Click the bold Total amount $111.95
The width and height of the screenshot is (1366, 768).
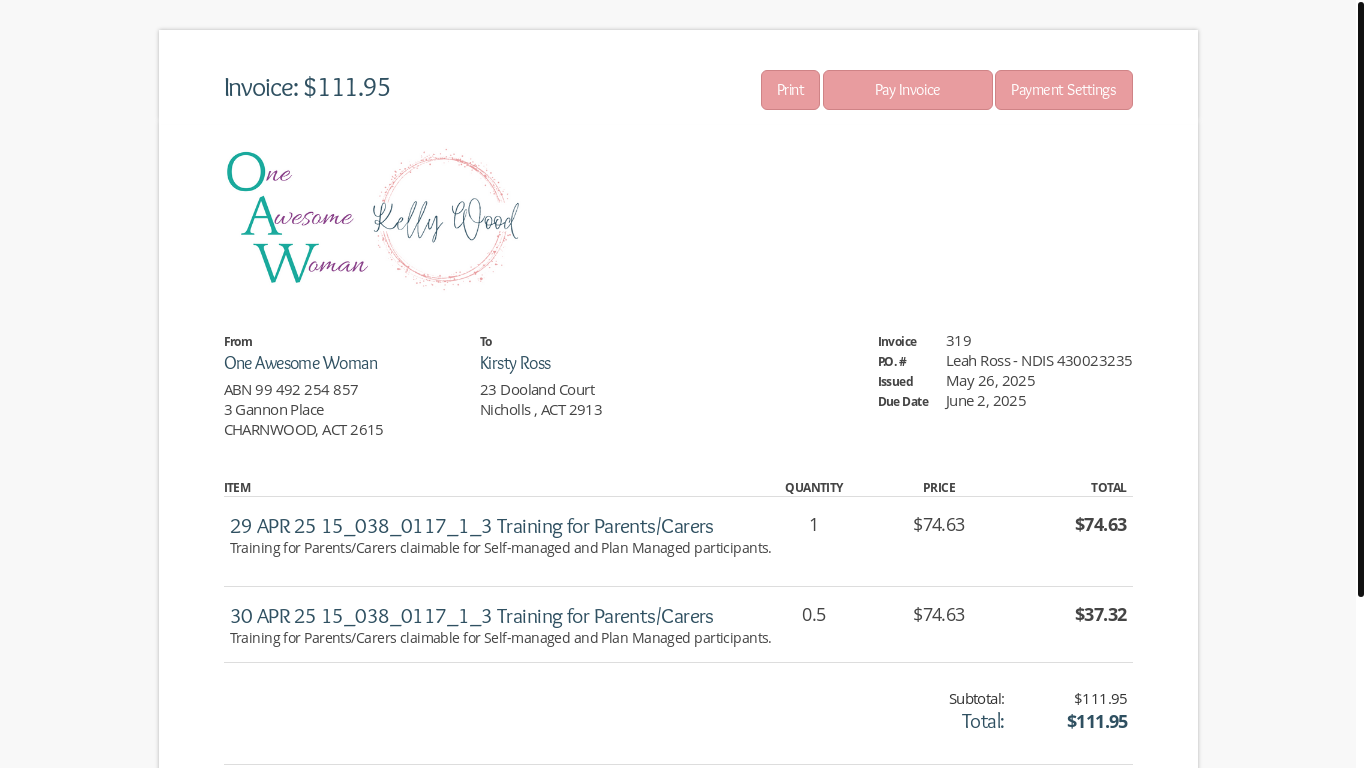pos(1096,722)
